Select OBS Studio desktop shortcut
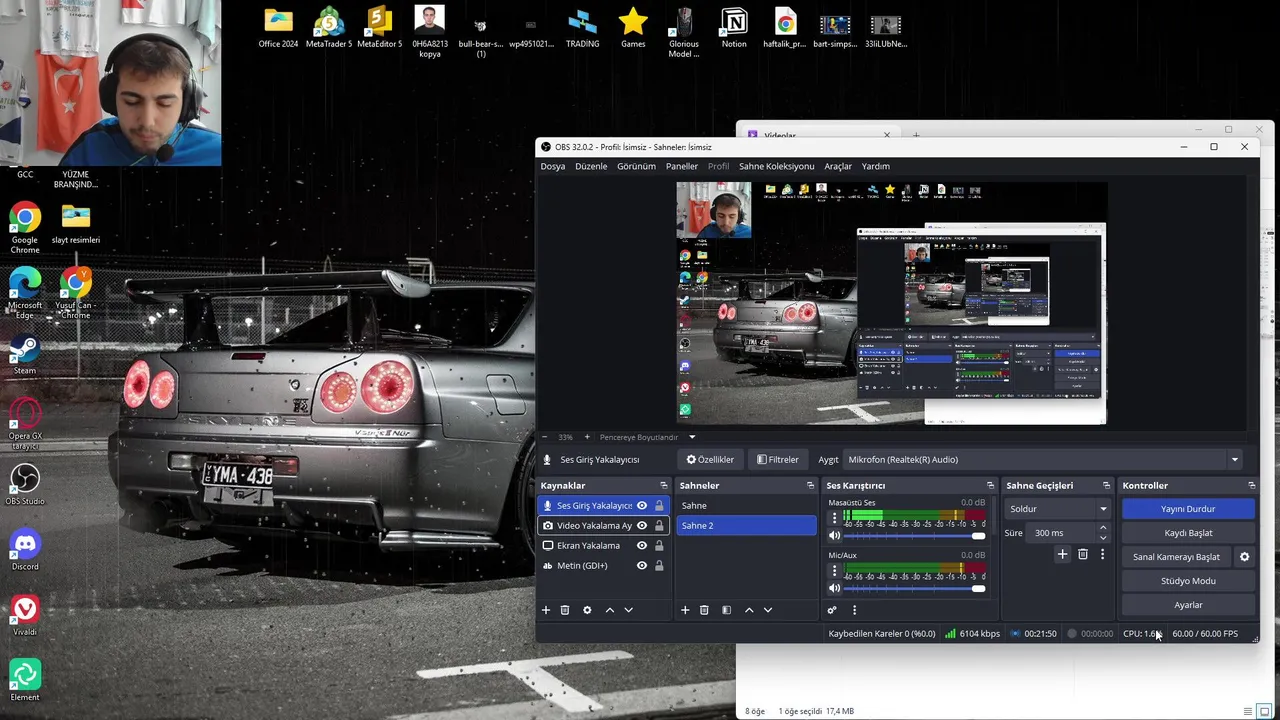 coord(25,485)
